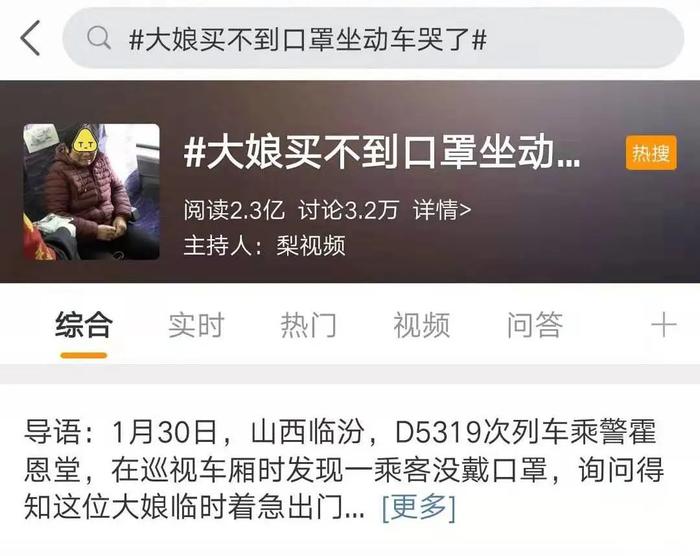Open the topic thumbnail of woman on train

92,192
